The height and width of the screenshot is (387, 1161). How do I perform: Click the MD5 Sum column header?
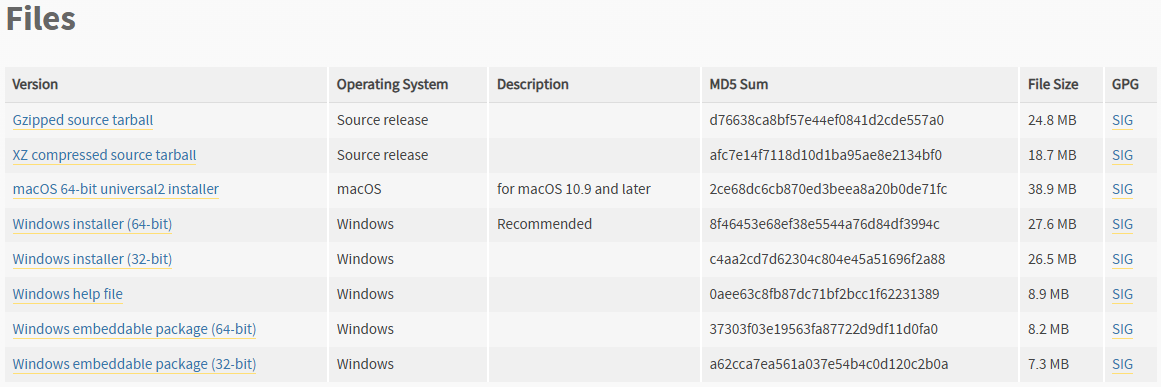738,84
